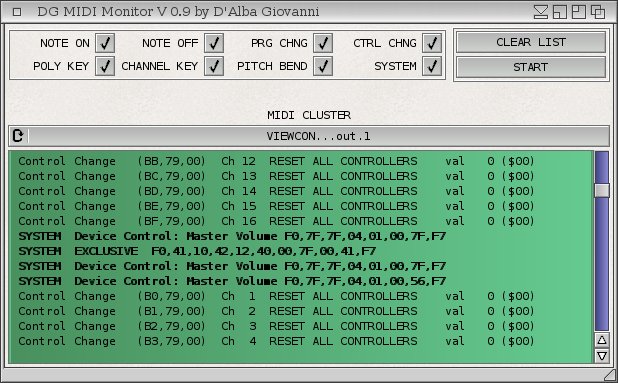Select the Master Volume row ending 56,F7
618x383 pixels.
(301, 281)
